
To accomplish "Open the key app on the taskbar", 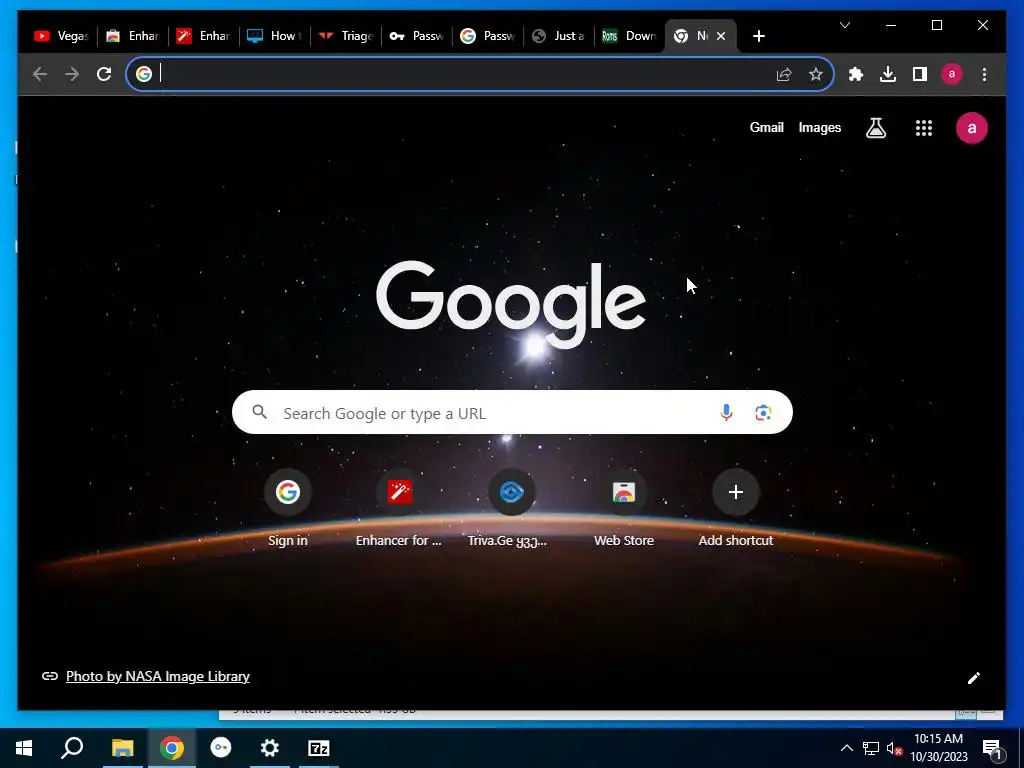I will [221, 748].
